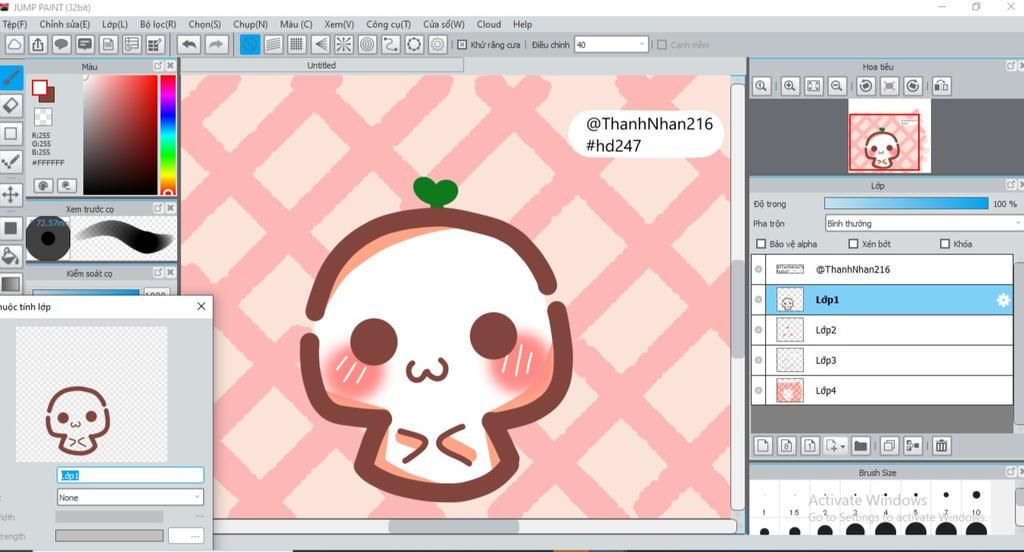Click the rainbow hue bar
This screenshot has width=1024, height=552.
tap(168, 135)
